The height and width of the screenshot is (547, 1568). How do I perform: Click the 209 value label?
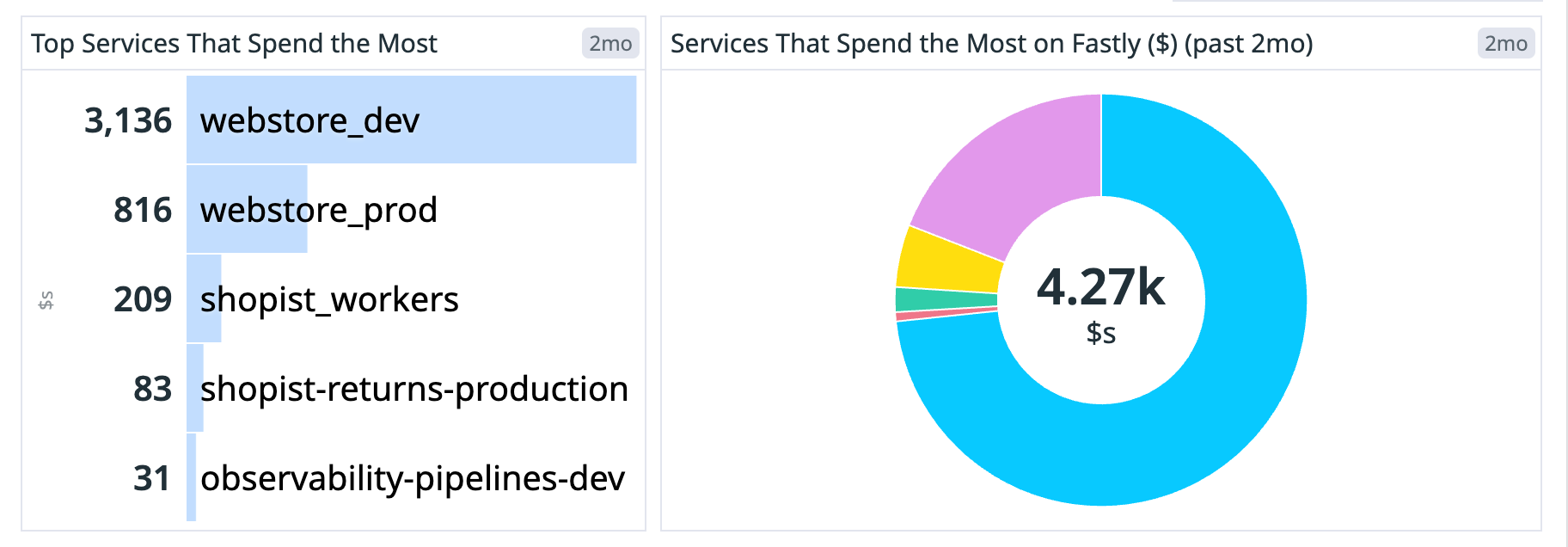(144, 300)
